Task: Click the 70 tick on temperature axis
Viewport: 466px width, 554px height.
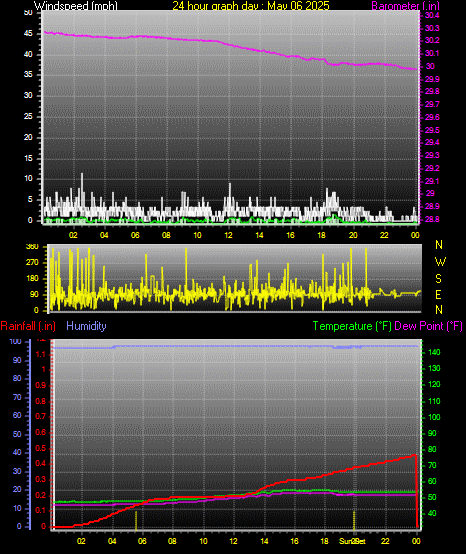Action: [432, 465]
